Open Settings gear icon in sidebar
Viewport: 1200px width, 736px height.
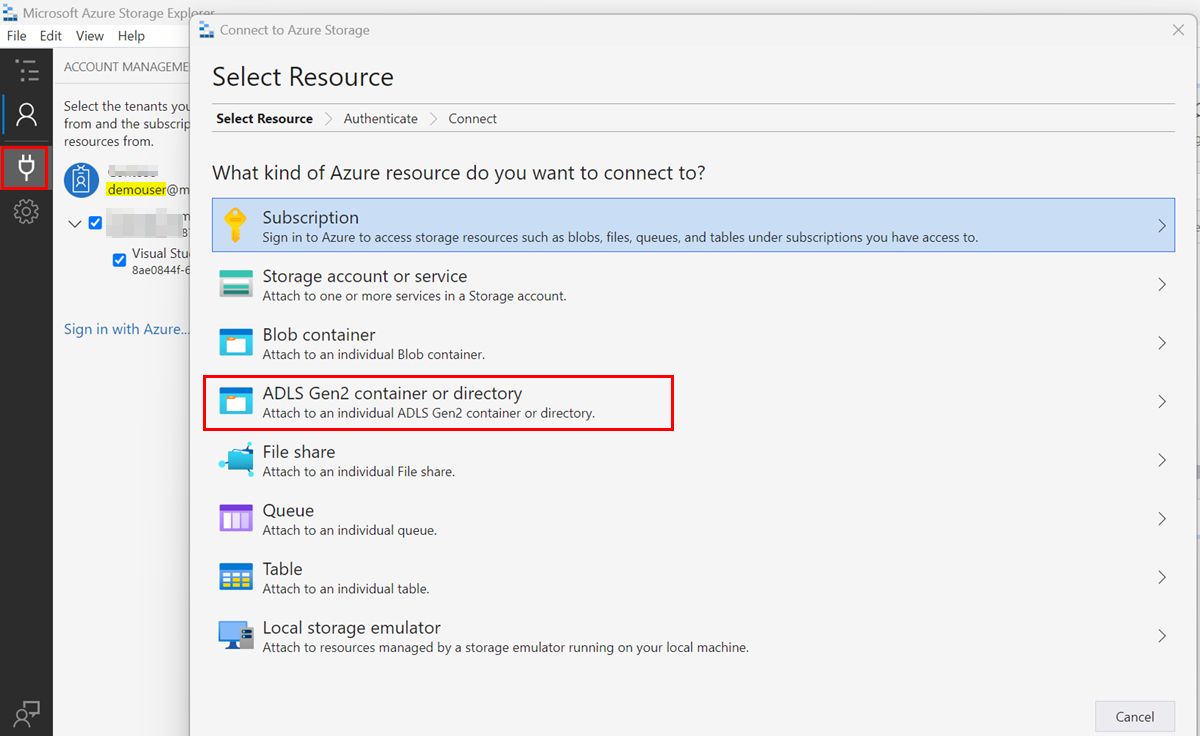pyautogui.click(x=26, y=211)
